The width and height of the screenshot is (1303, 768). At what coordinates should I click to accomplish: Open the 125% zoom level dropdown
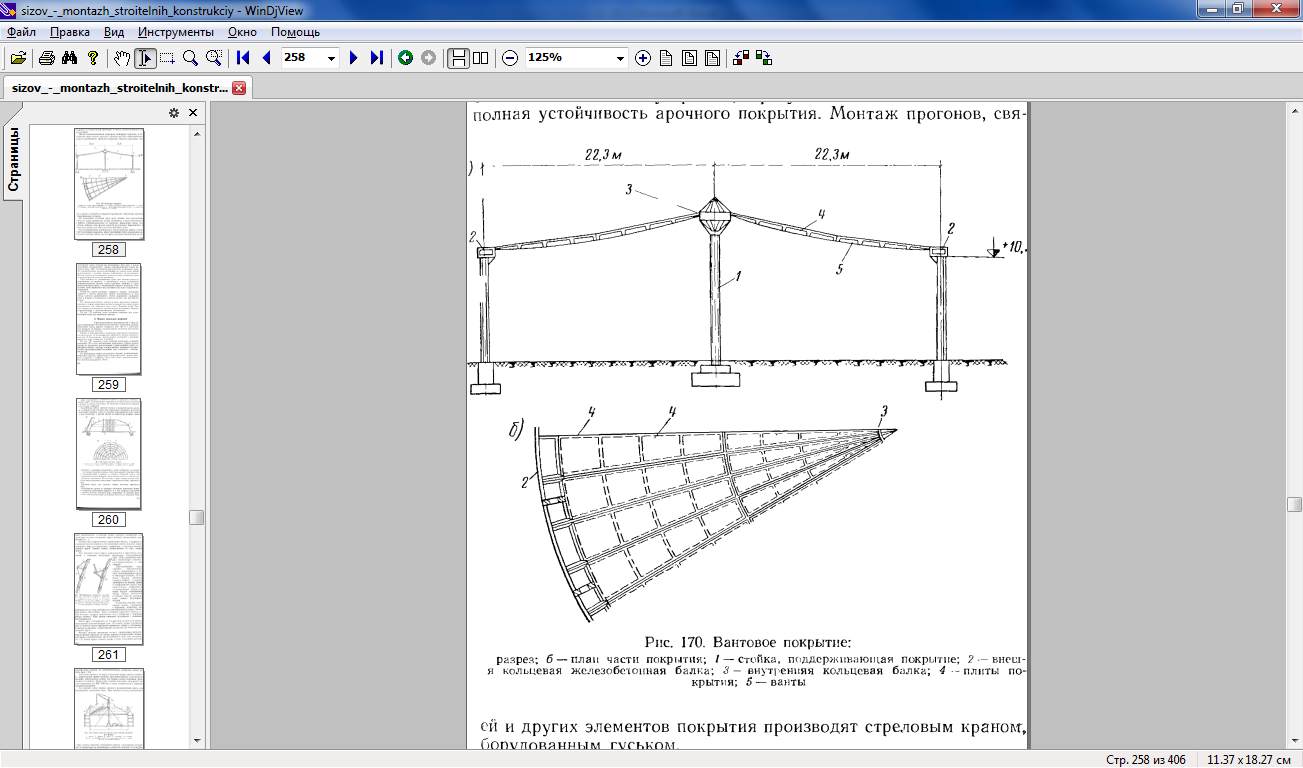622,58
